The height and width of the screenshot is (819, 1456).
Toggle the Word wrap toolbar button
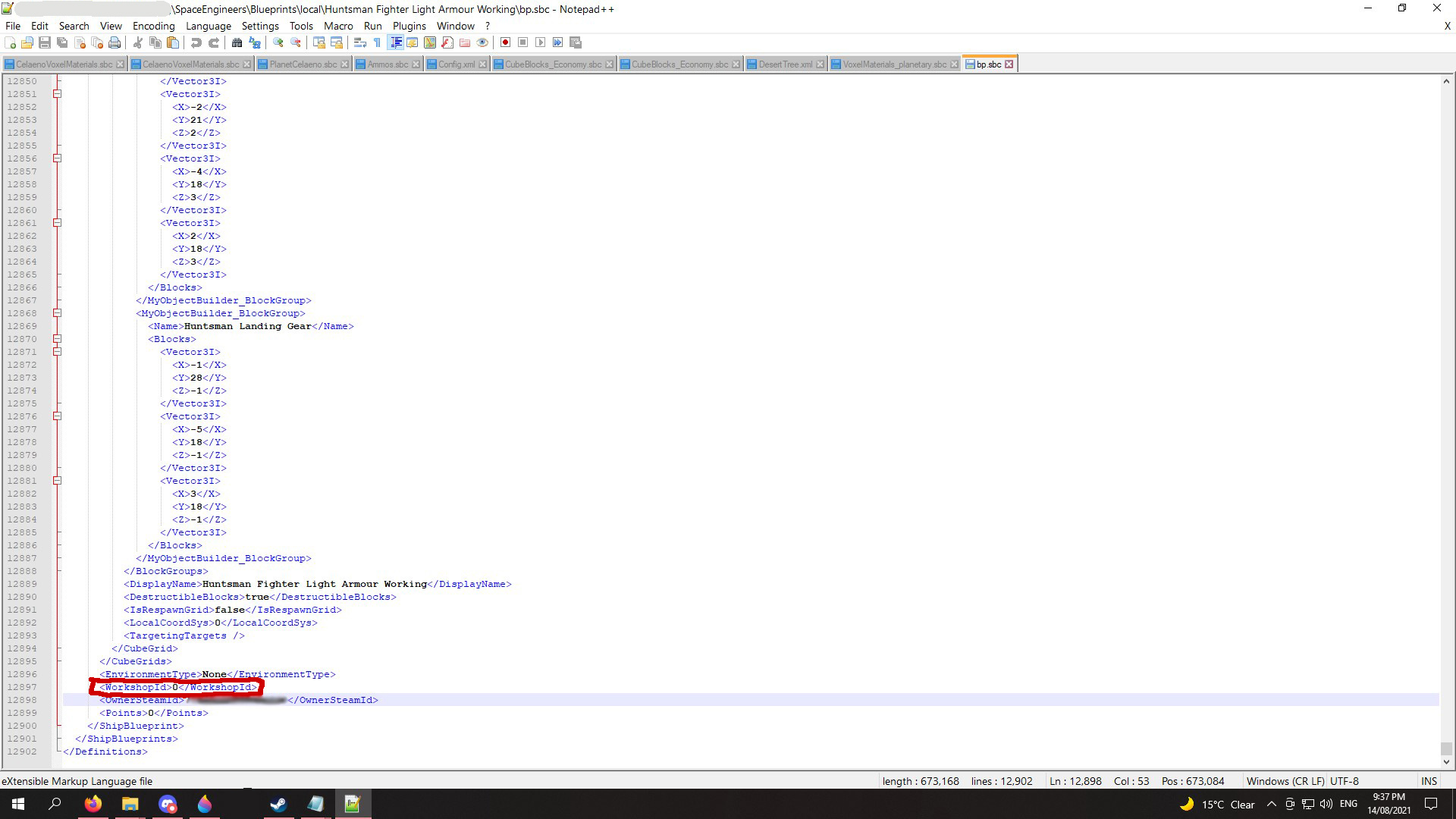point(360,42)
